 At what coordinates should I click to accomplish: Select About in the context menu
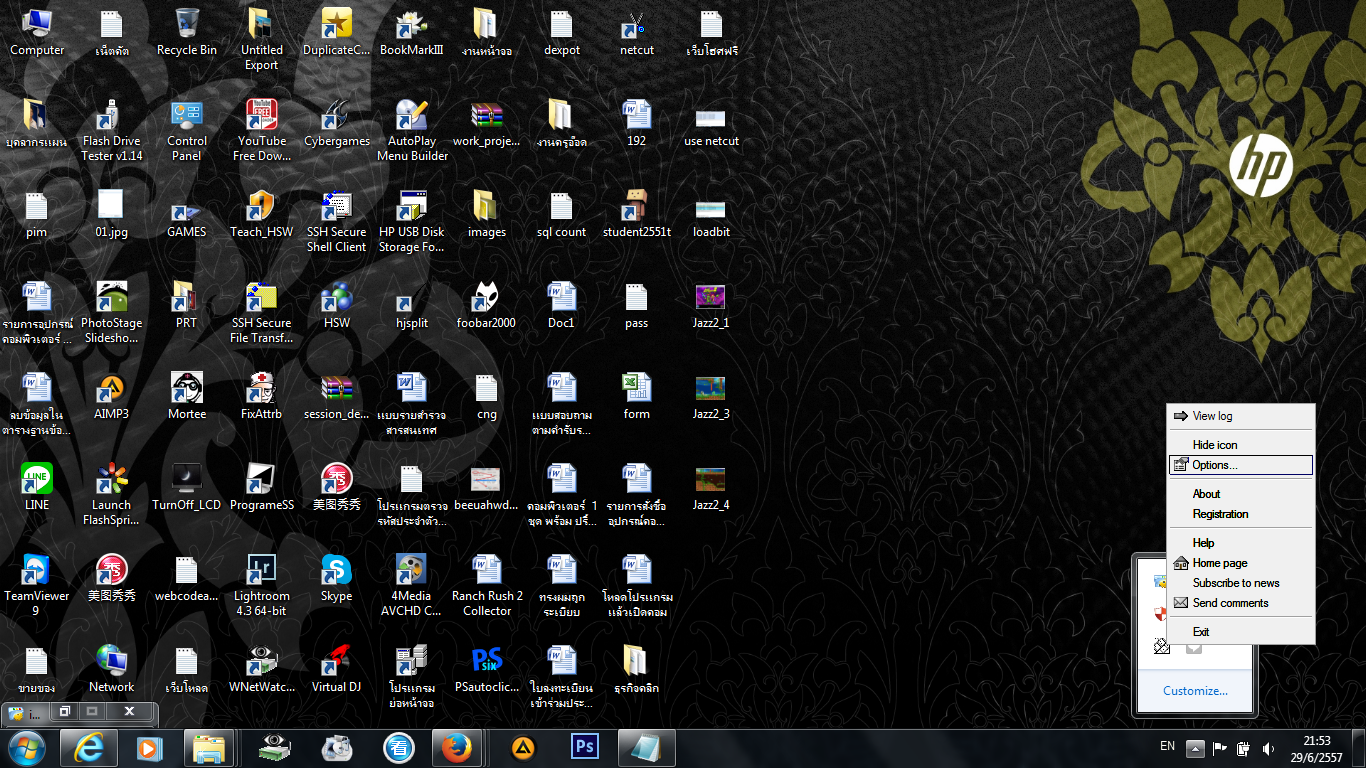point(1240,494)
